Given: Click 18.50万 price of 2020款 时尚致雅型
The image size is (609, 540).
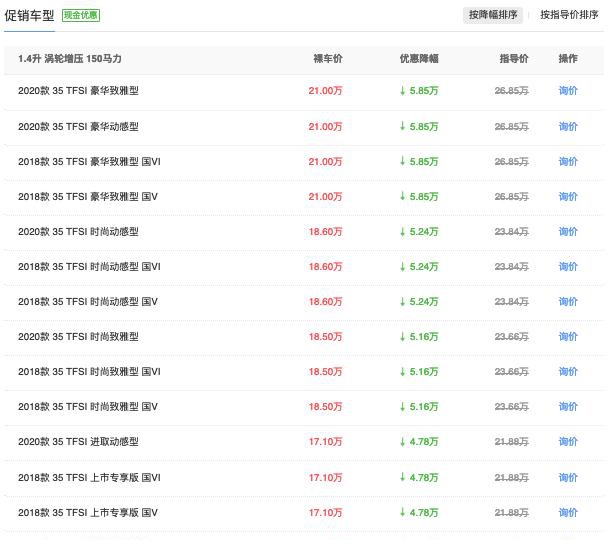Looking at the screenshot, I should 325,336.
